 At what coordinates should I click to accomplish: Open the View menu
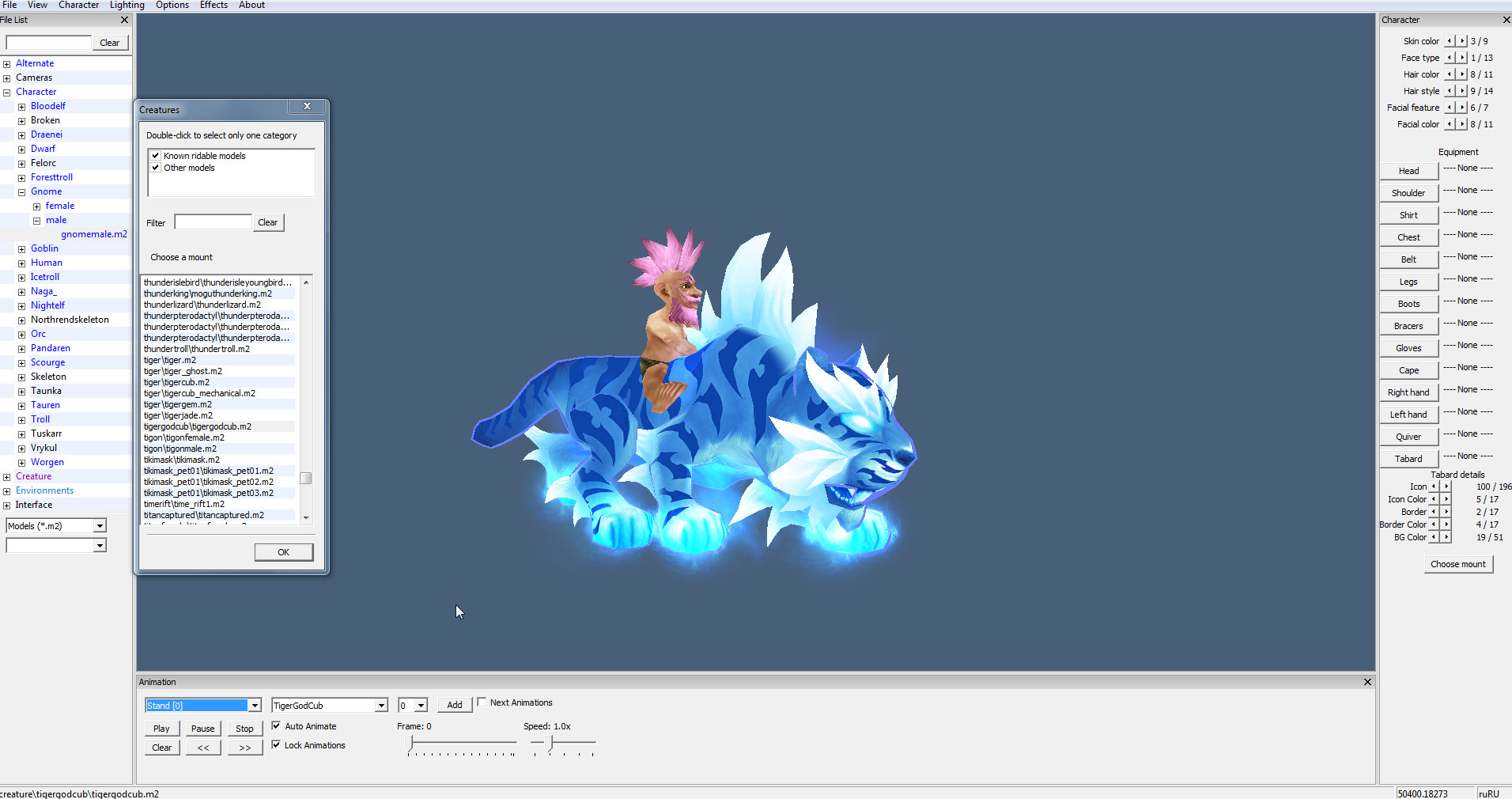[37, 5]
